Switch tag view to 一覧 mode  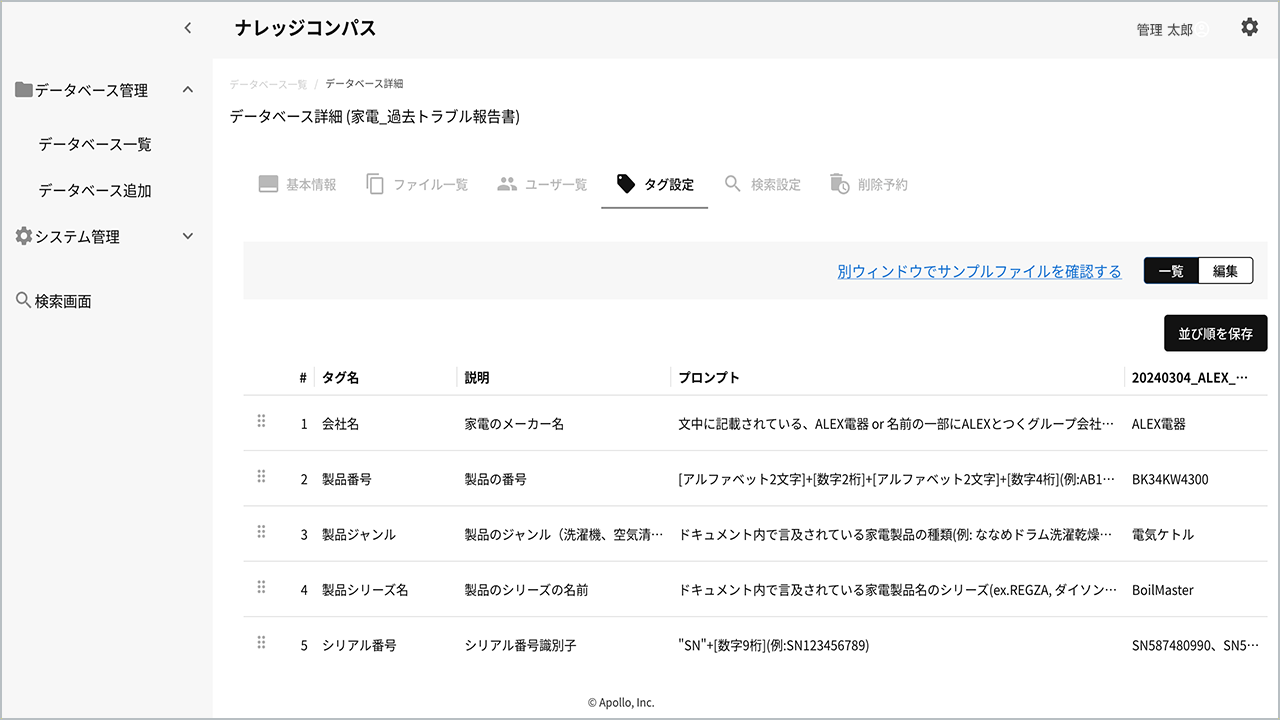pyautogui.click(x=1171, y=271)
